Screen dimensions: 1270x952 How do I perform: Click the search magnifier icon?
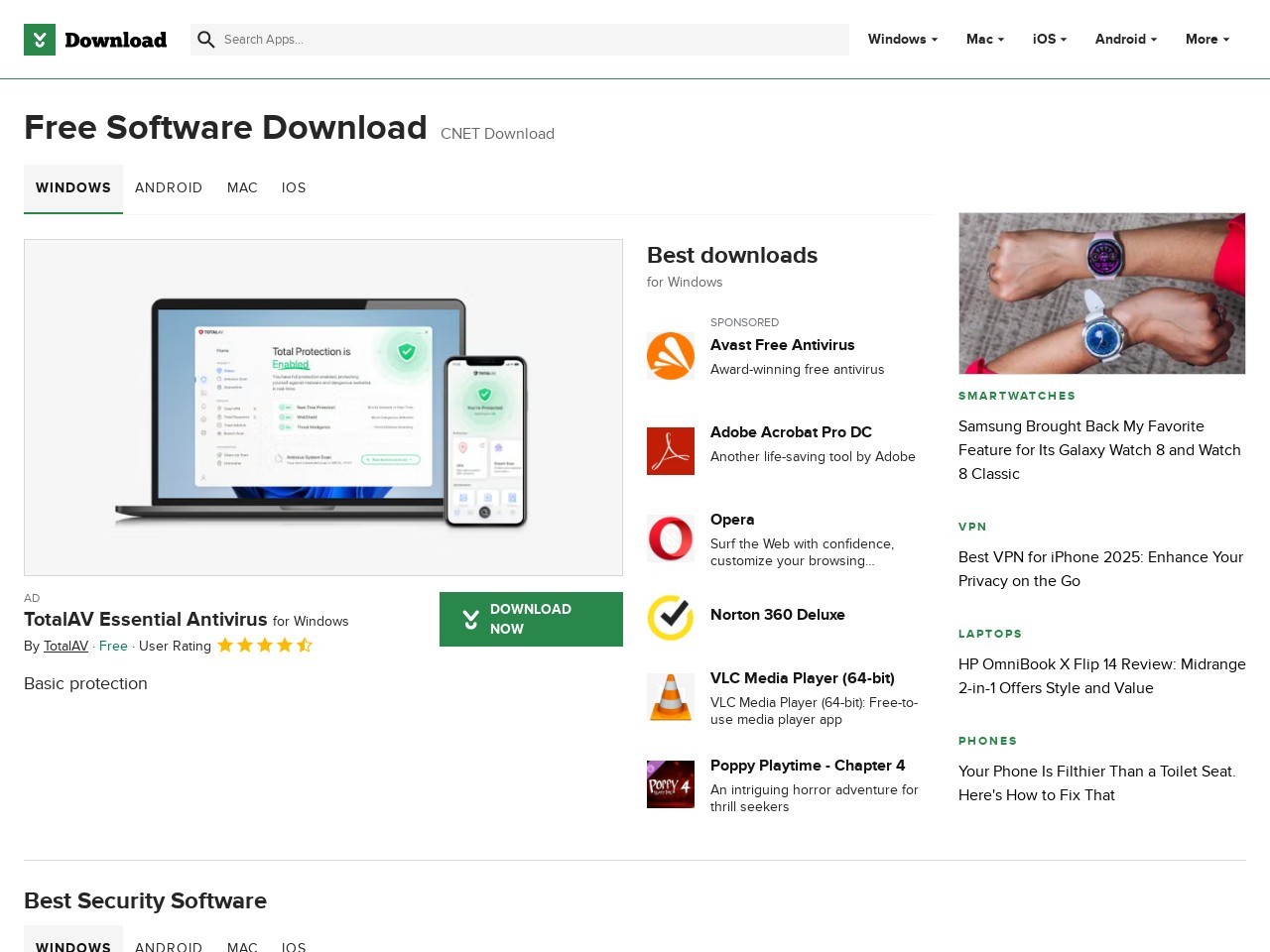click(206, 40)
